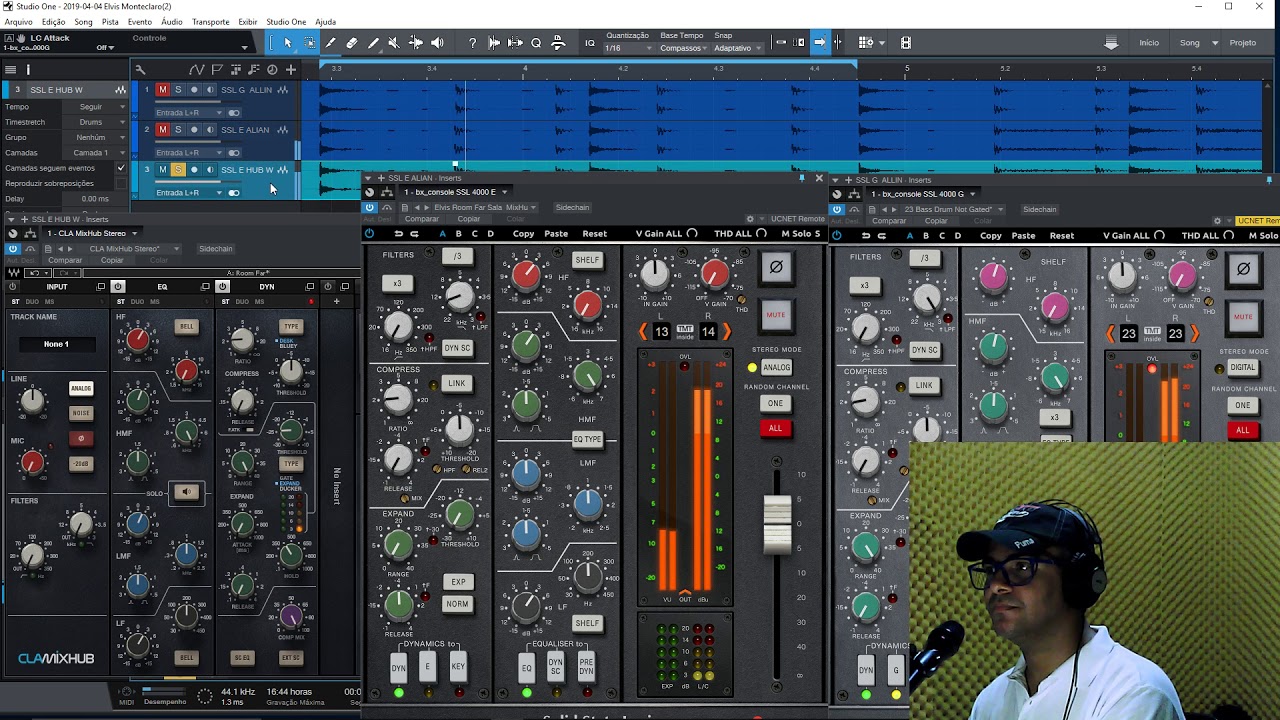Image resolution: width=1280 pixels, height=720 pixels.
Task: Toggle the MUTE button on SSL 4000 E
Action: coord(775,314)
